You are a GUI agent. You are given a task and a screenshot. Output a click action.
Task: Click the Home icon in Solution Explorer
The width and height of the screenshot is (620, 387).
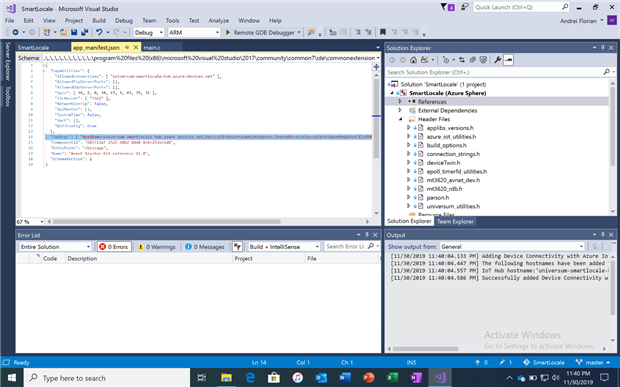point(413,60)
